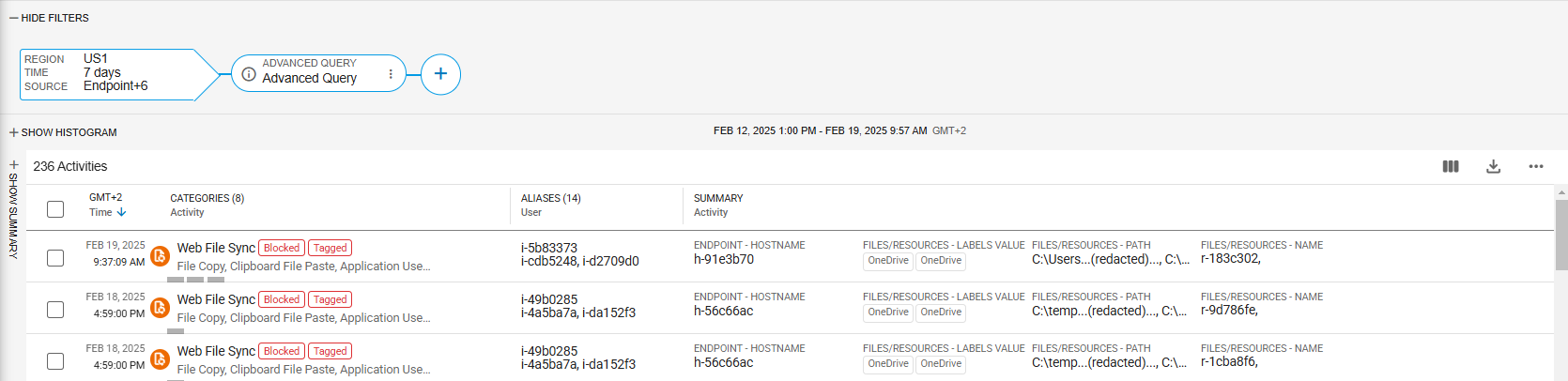The height and width of the screenshot is (381, 1568).
Task: Click the Aliases (14) column header
Action: click(x=551, y=199)
